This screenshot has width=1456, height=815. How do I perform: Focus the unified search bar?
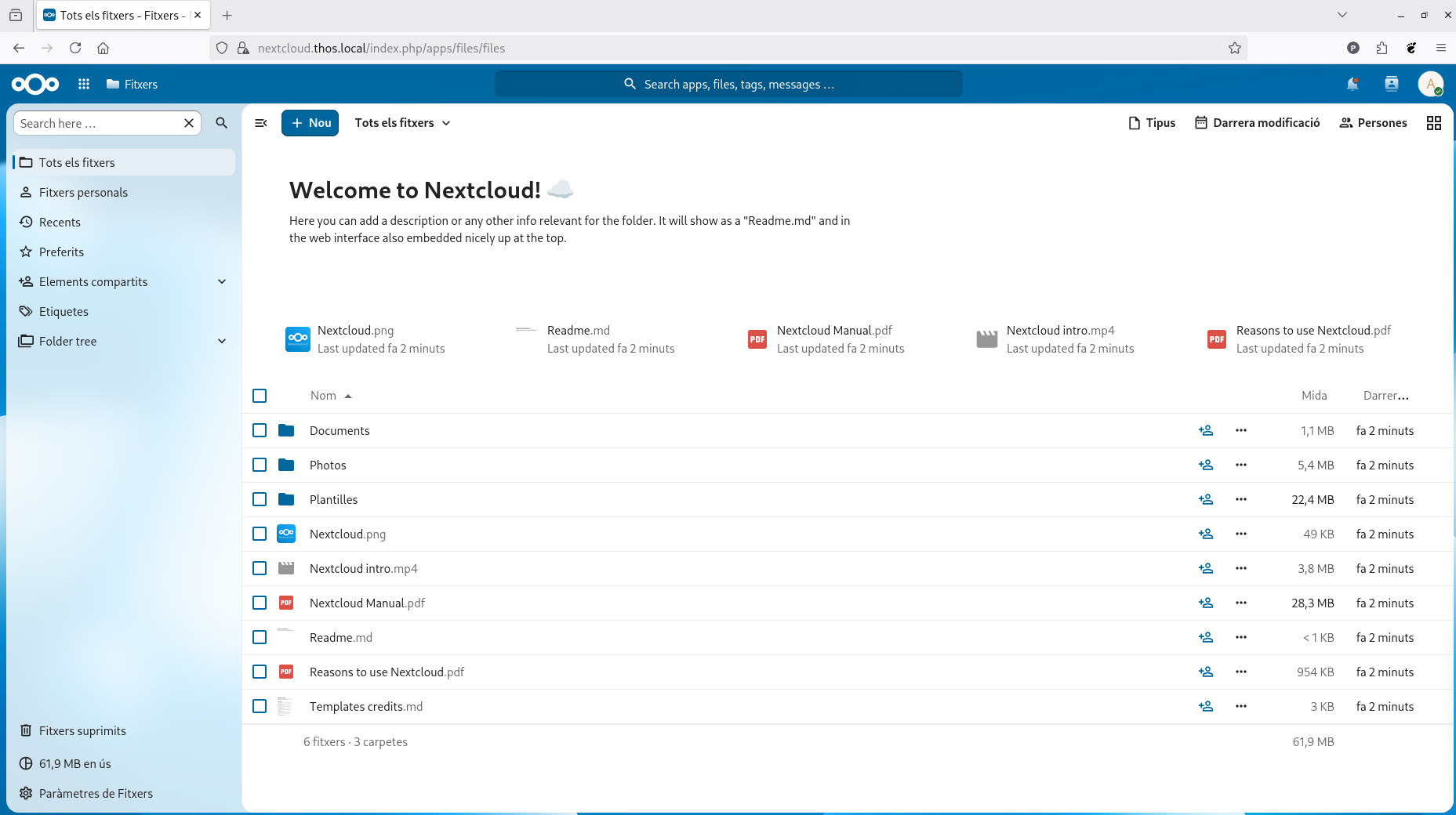click(x=728, y=84)
